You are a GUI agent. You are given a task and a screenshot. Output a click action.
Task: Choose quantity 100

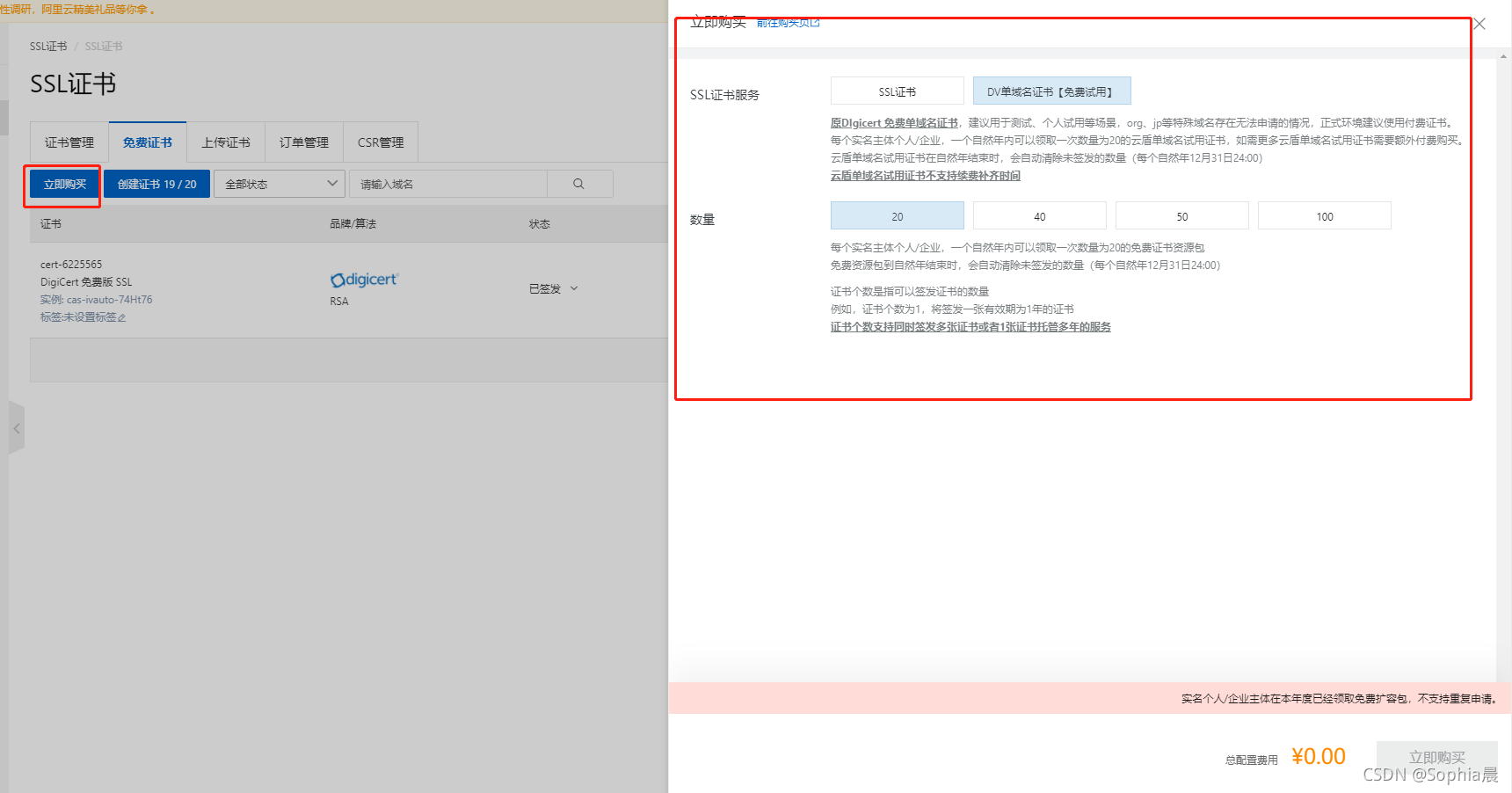click(1325, 216)
